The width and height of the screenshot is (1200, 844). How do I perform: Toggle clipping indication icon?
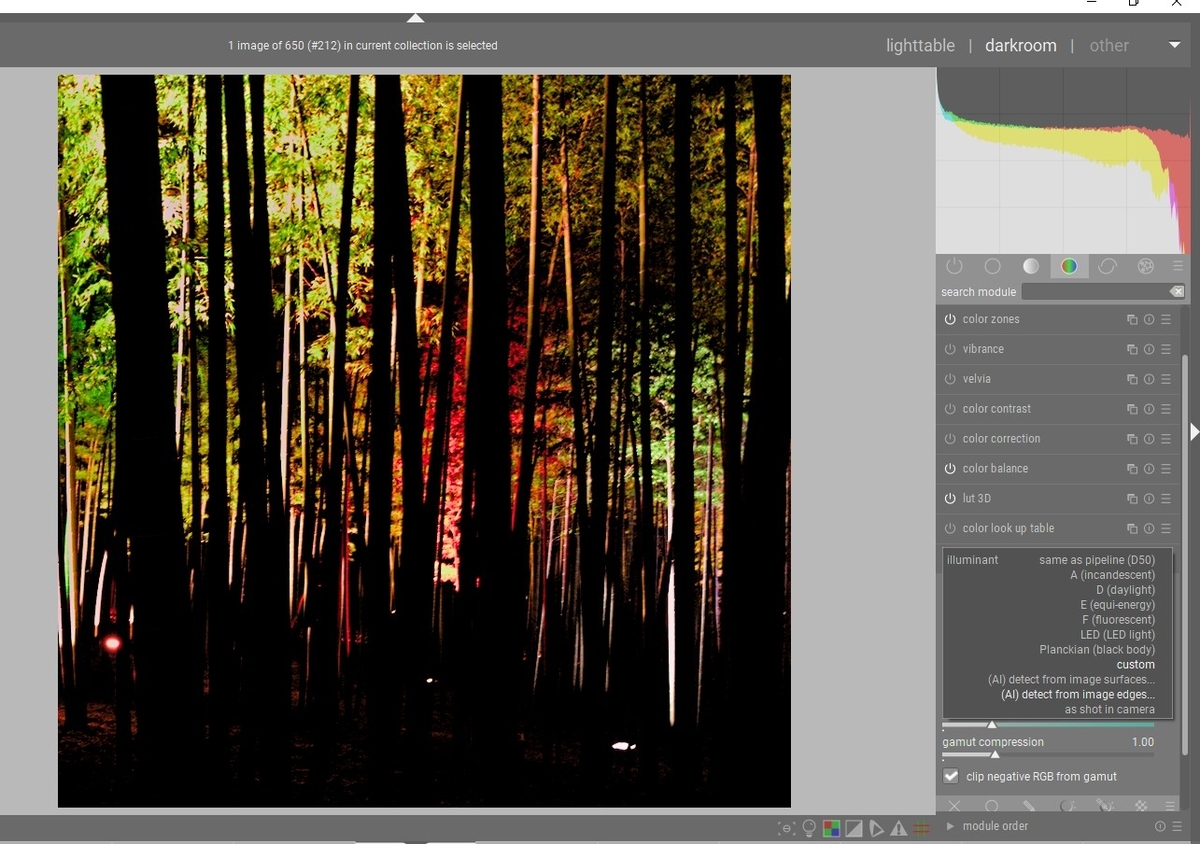(x=854, y=828)
